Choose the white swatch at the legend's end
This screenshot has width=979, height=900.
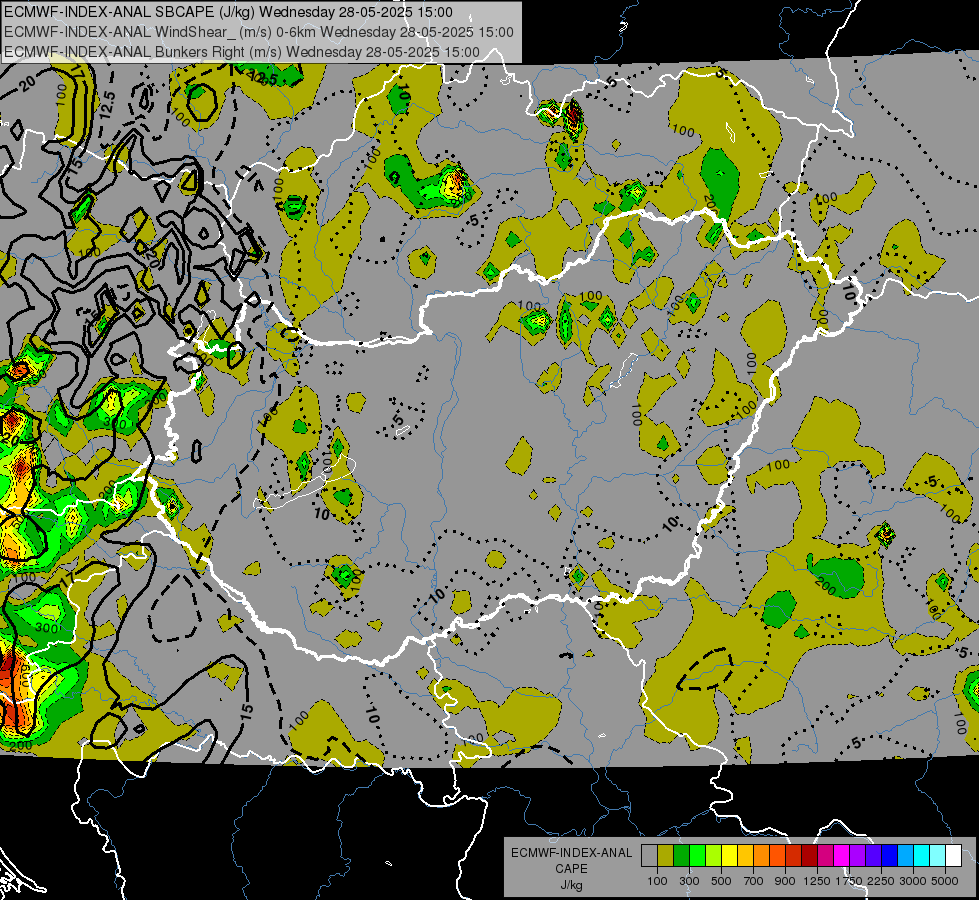(953, 855)
